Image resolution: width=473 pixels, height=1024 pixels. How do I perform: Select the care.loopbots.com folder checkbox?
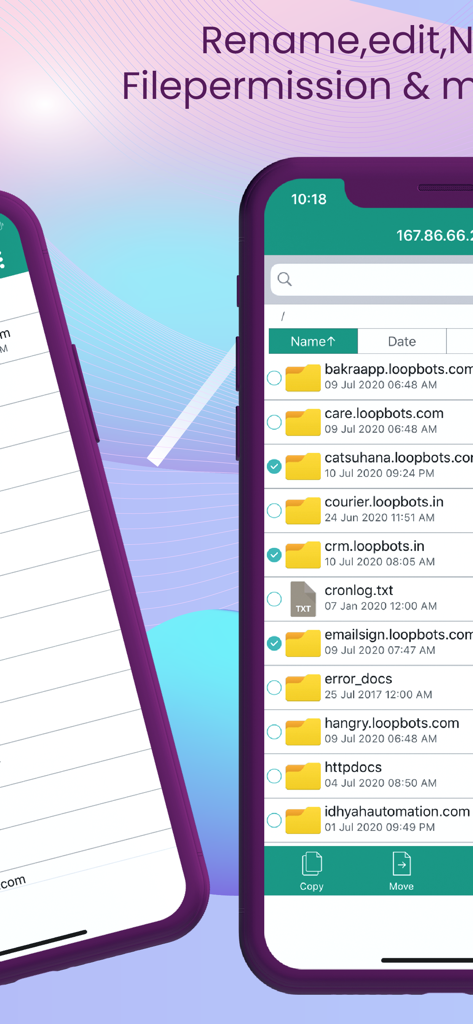pos(274,422)
